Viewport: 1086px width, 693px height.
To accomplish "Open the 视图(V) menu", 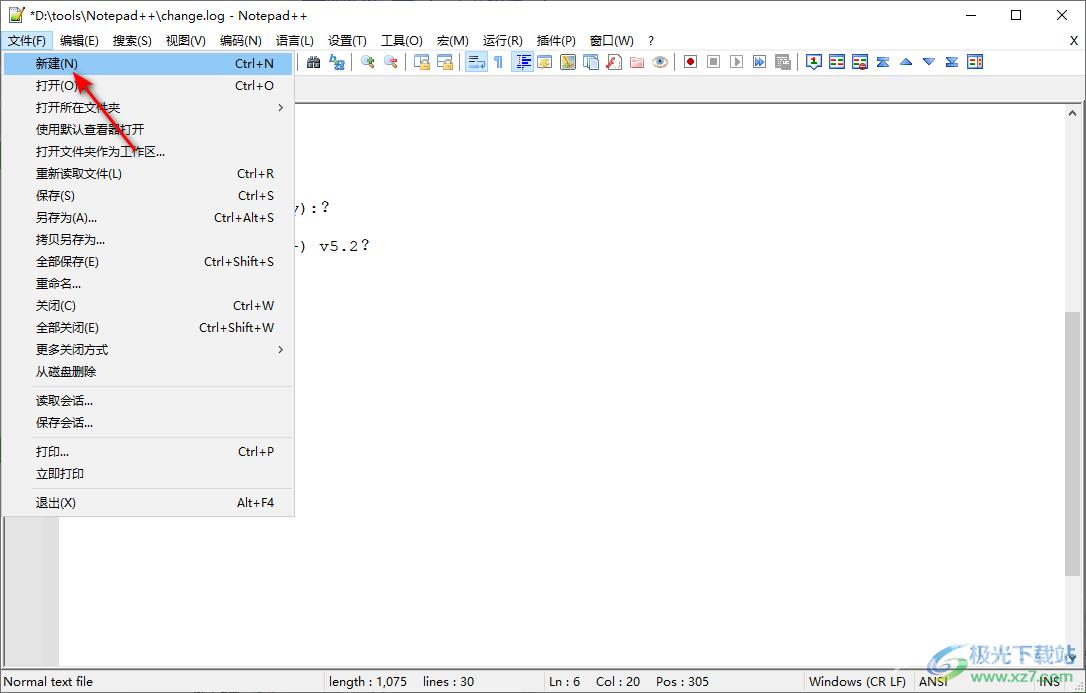I will tap(186, 41).
